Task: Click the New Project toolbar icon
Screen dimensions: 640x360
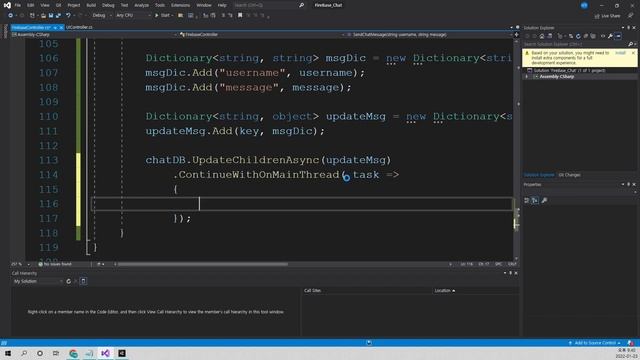Action: point(32,16)
